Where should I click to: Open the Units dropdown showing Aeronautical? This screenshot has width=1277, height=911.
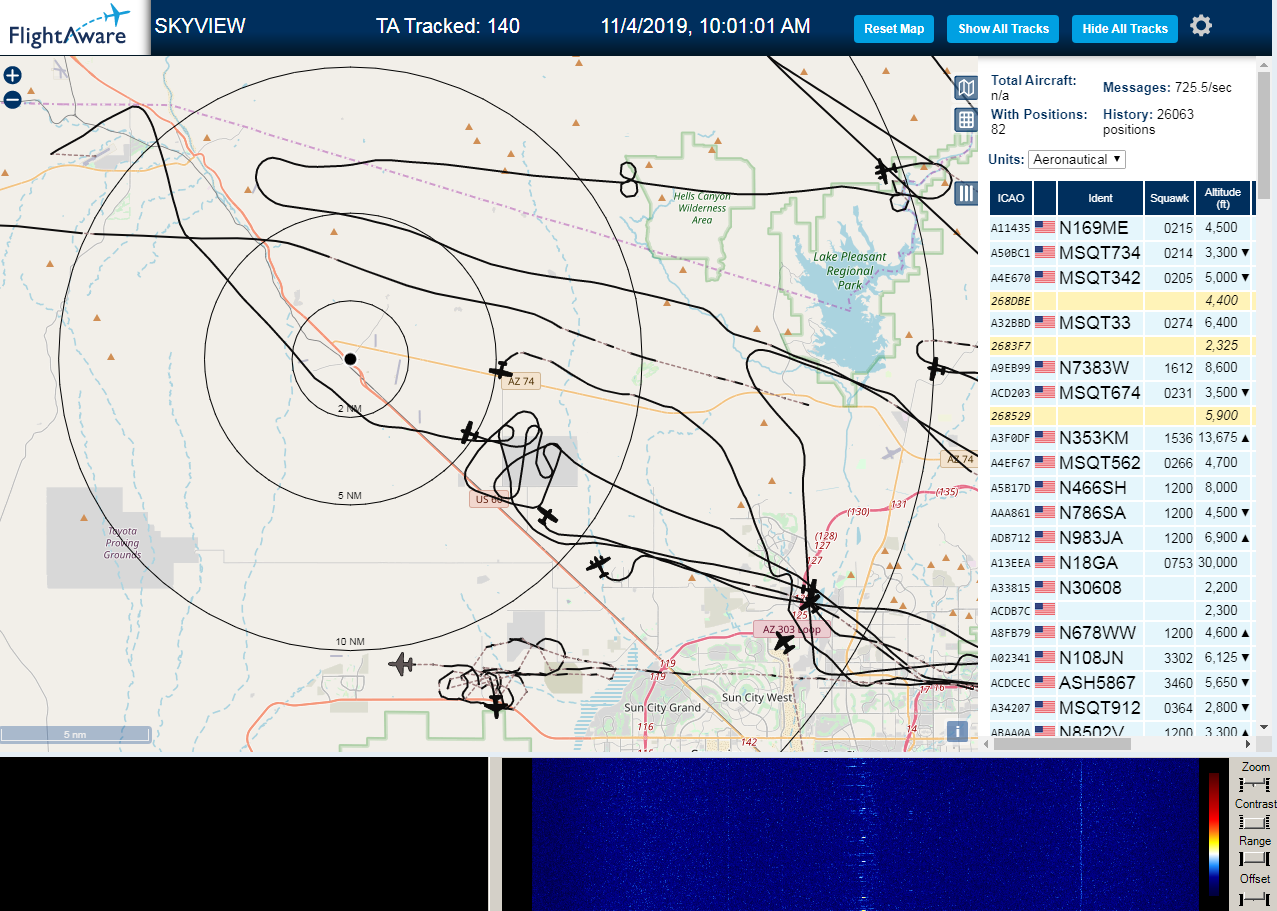tap(1077, 159)
